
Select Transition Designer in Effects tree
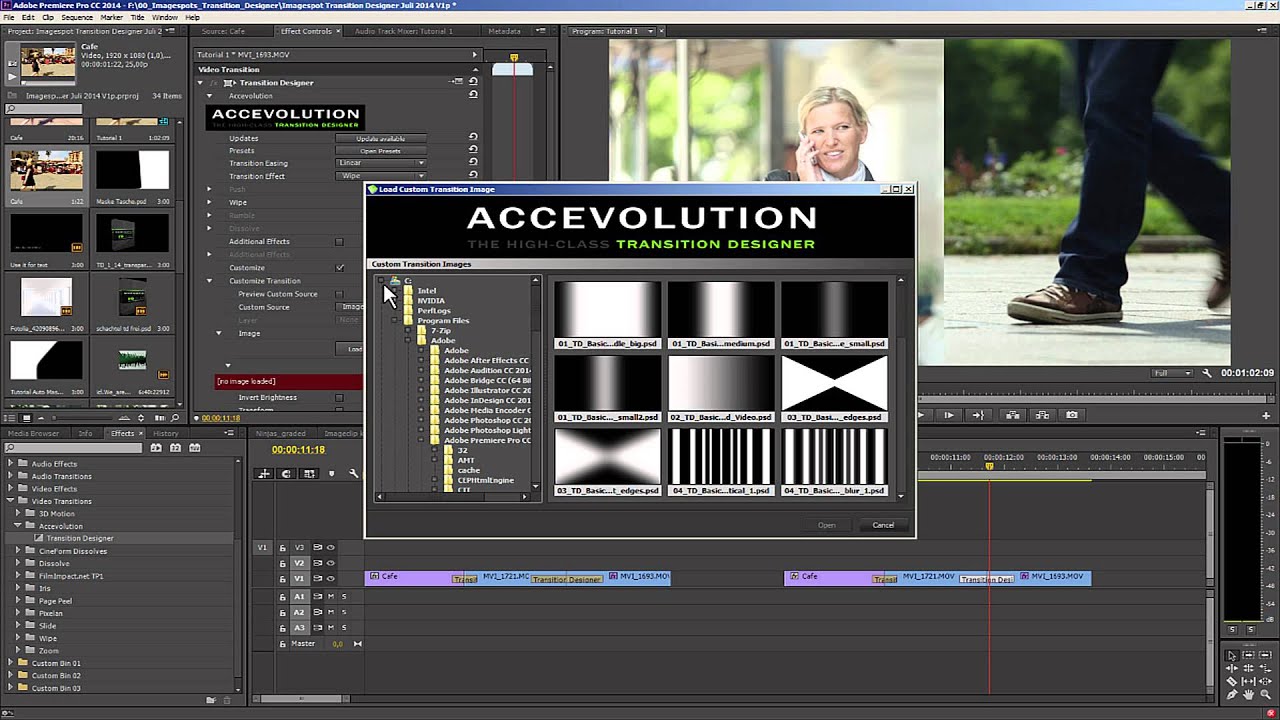[80, 538]
